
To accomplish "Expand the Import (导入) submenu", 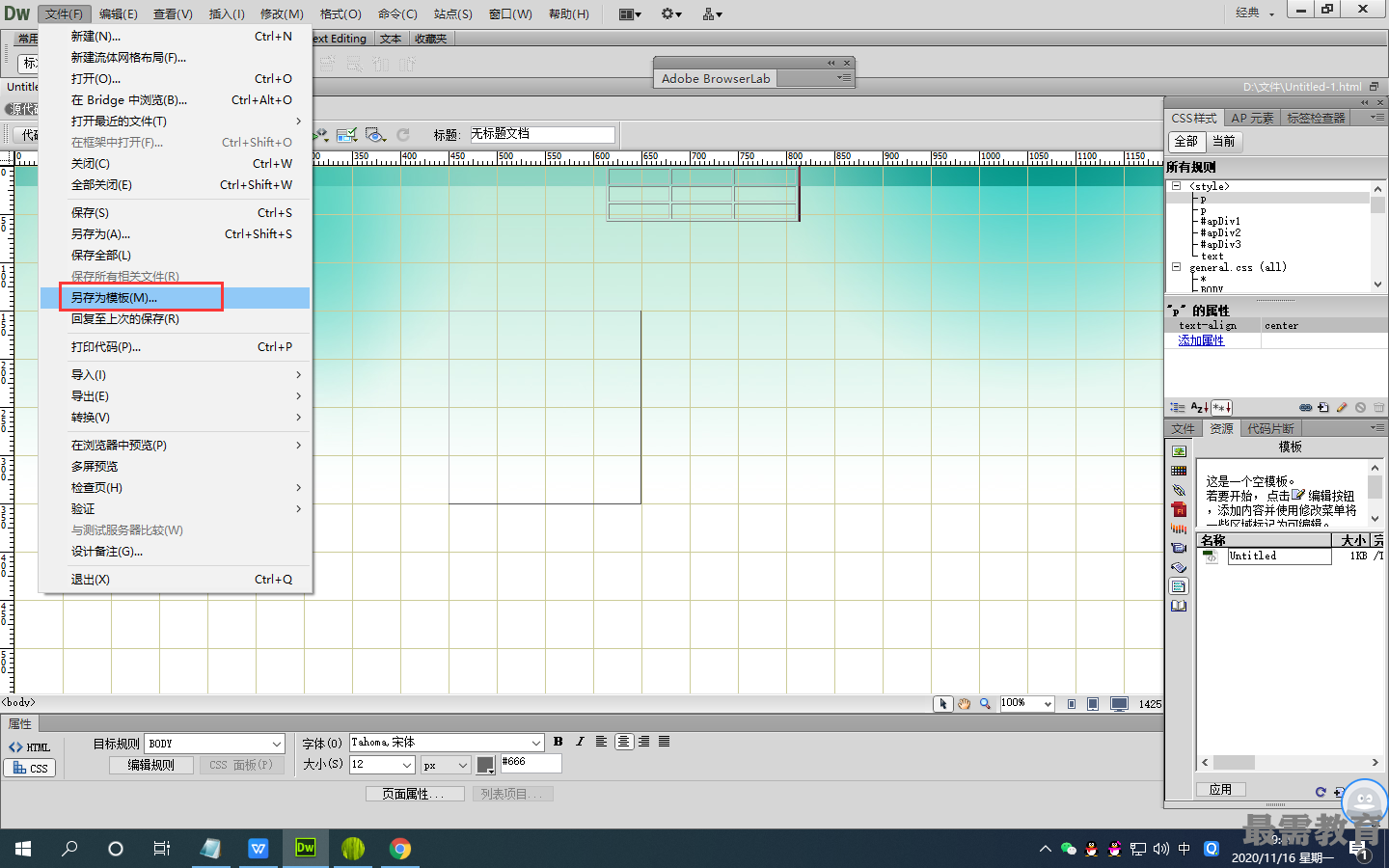I will click(x=175, y=375).
